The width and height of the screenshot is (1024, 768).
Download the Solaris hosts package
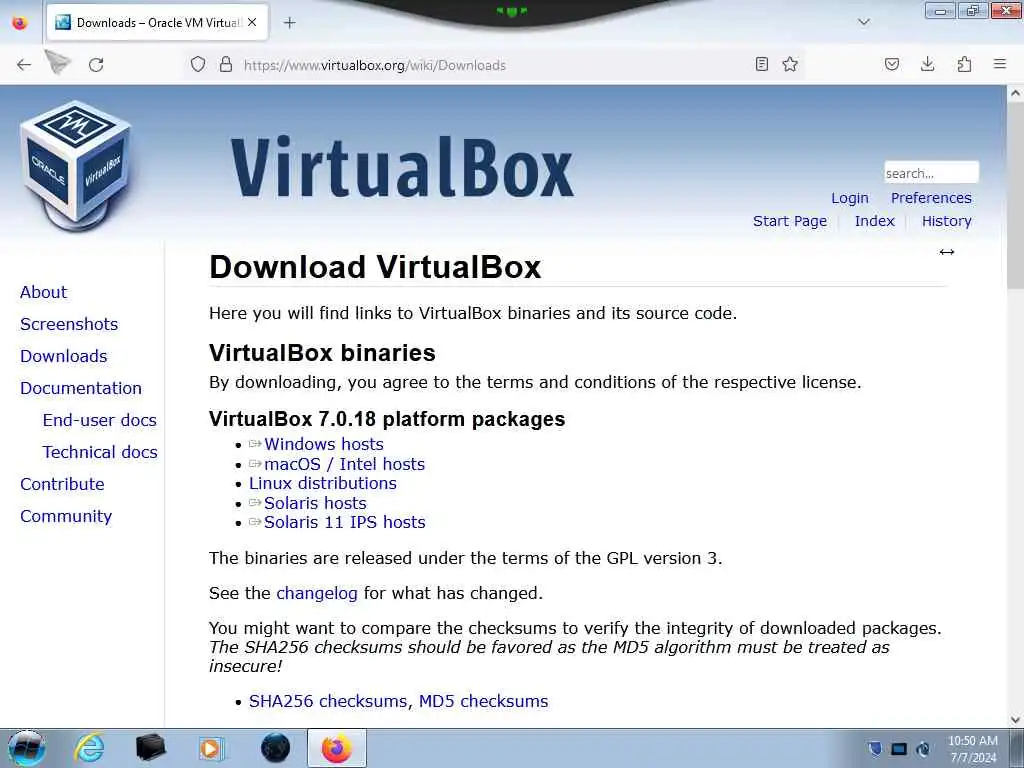(x=315, y=503)
